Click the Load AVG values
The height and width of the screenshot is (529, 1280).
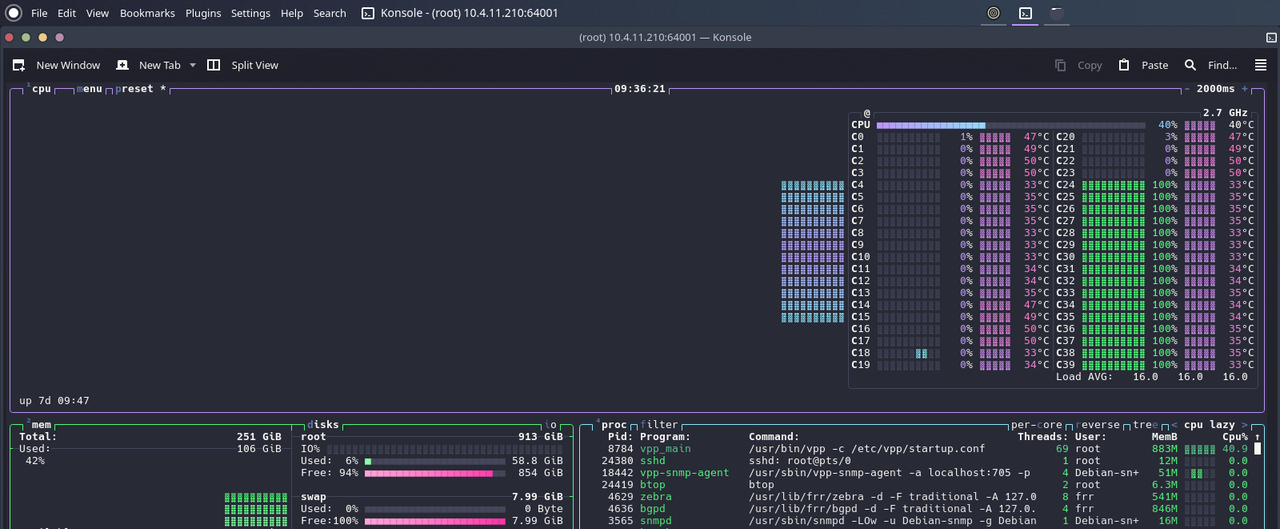pos(1190,377)
